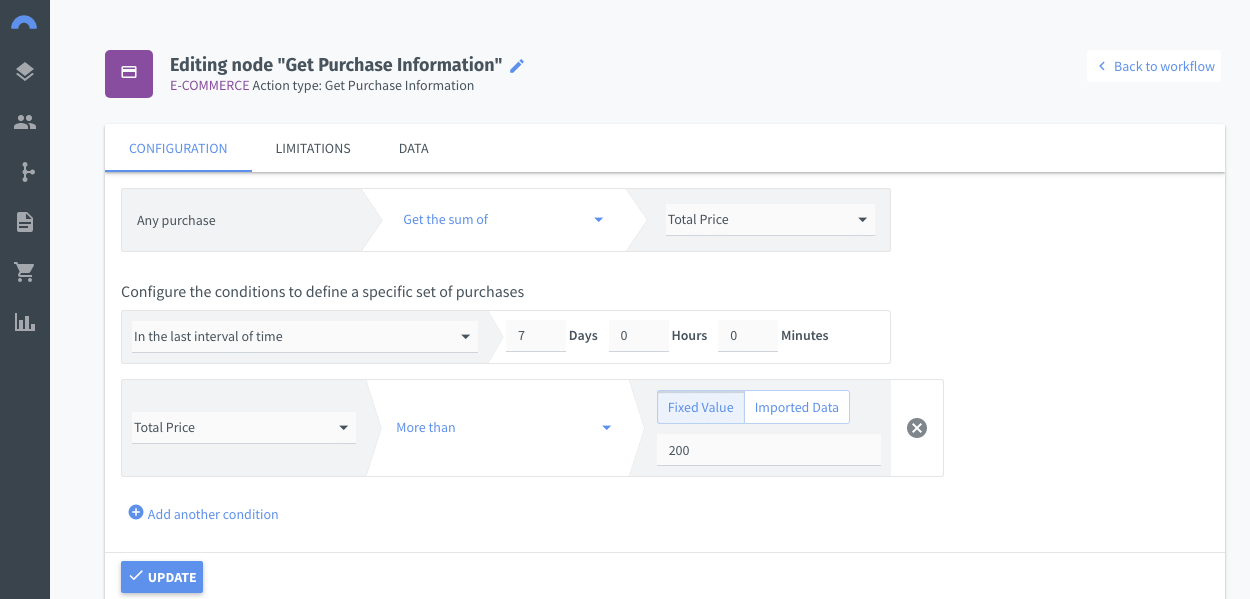Click the Days input field

(x=536, y=336)
